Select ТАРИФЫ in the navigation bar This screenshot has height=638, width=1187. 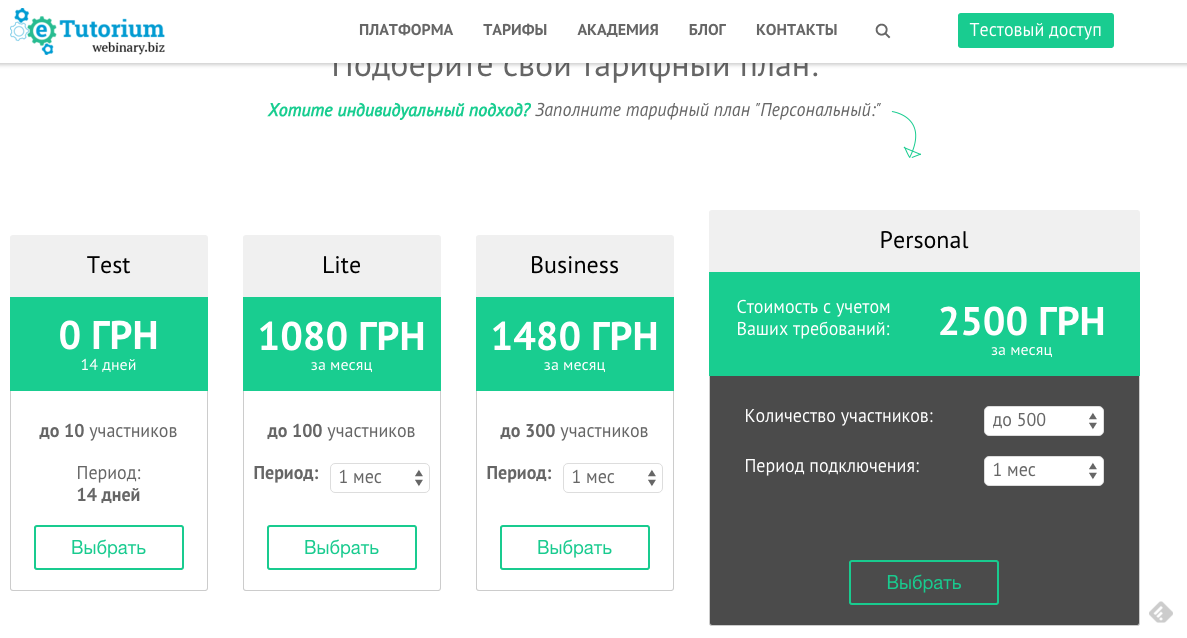pyautogui.click(x=514, y=30)
